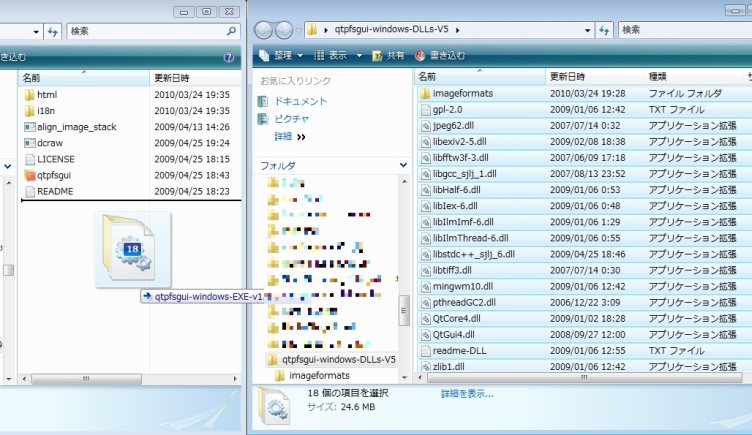
Task: Click the i18n folder icon in left window
Action: pos(29,111)
